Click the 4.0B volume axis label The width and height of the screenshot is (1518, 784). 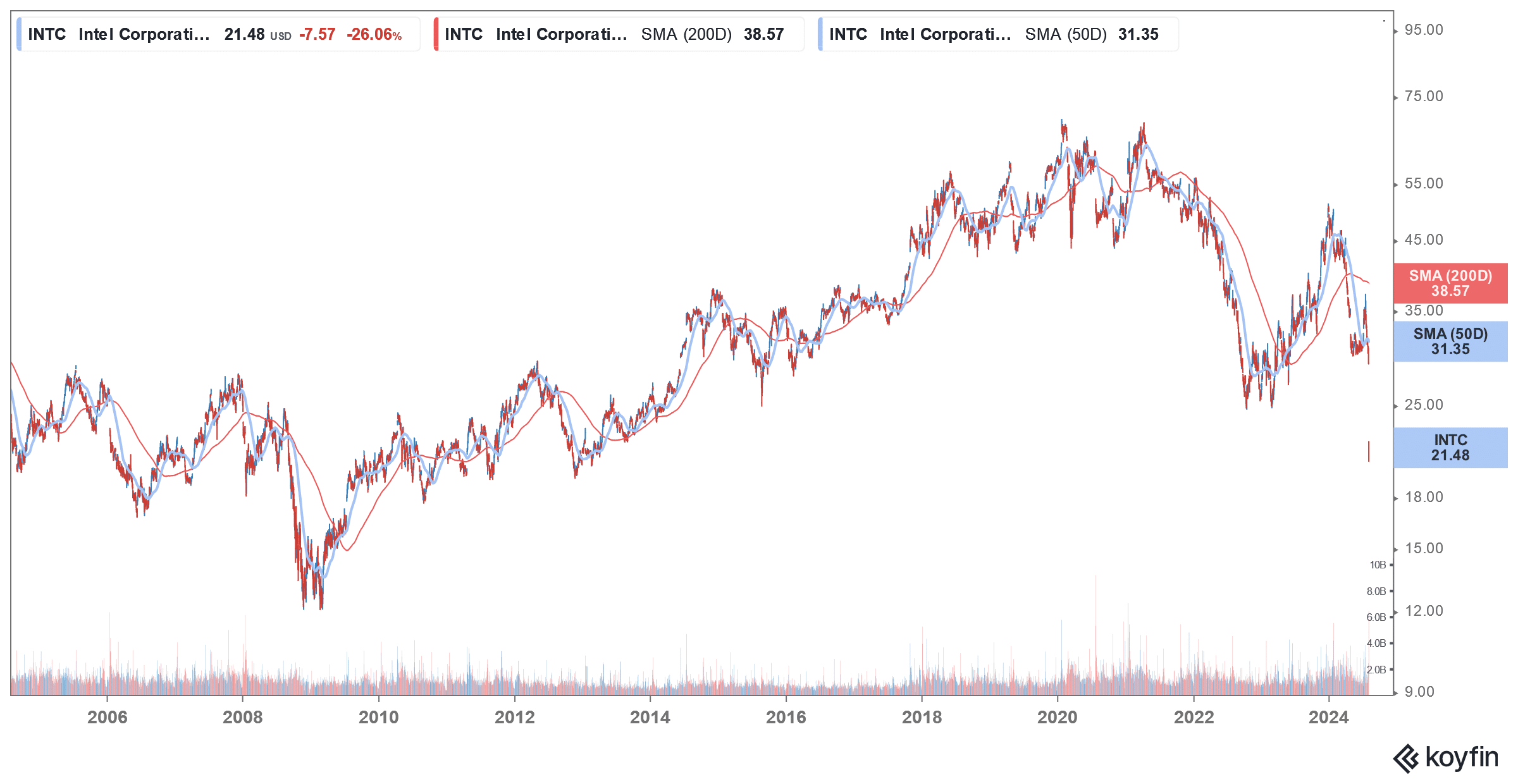1376,643
